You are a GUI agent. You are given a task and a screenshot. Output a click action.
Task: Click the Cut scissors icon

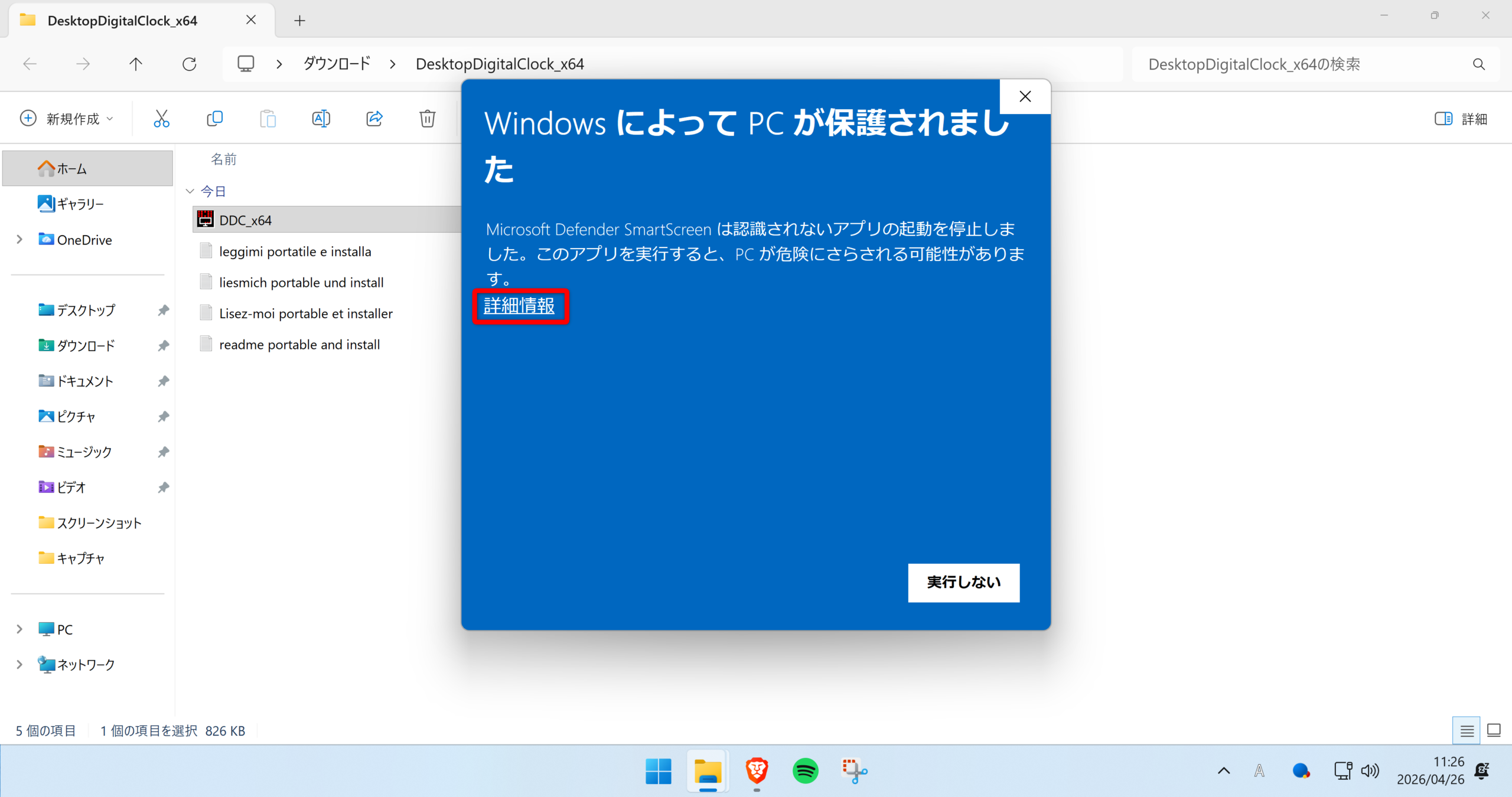(161, 119)
